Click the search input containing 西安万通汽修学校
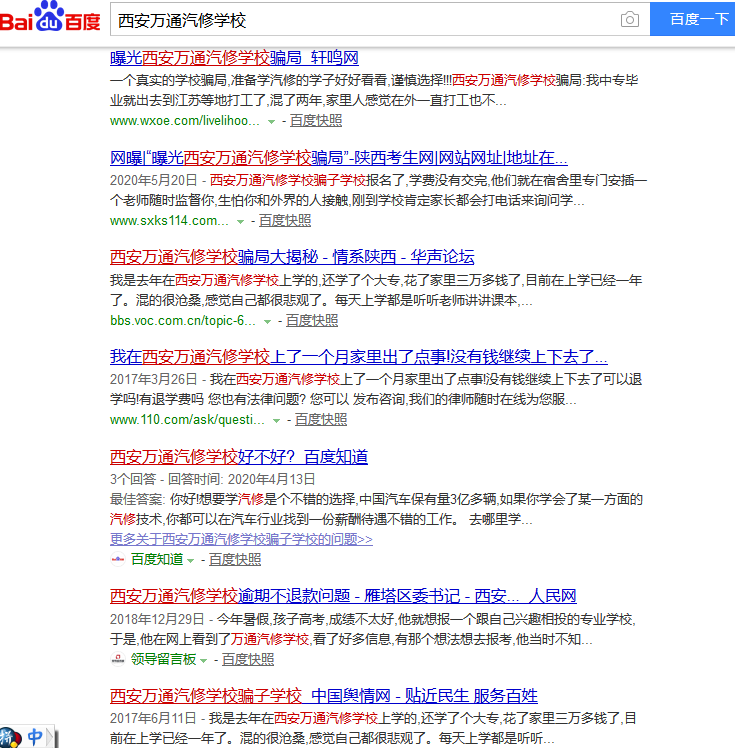The height and width of the screenshot is (748, 735). [x=360, y=20]
